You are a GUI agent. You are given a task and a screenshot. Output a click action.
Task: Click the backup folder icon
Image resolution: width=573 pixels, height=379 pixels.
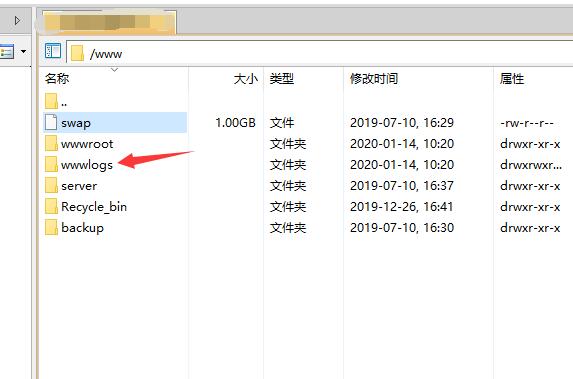tap(51, 227)
